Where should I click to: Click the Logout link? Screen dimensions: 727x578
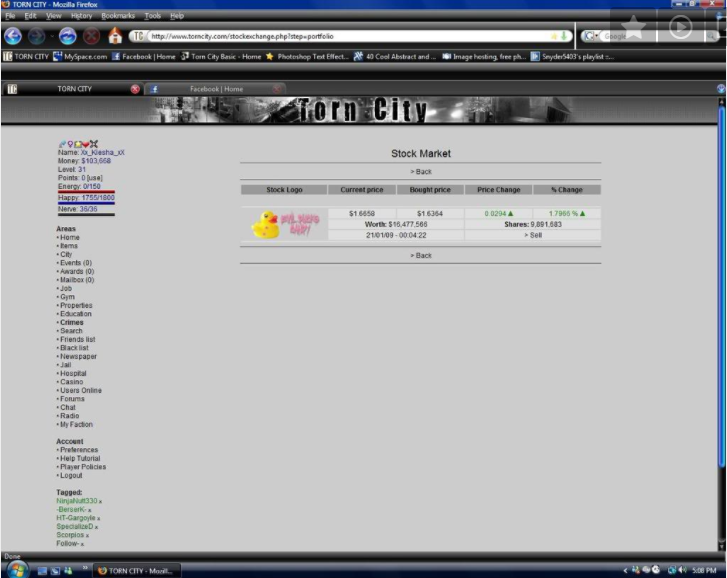pyautogui.click(x=71, y=476)
